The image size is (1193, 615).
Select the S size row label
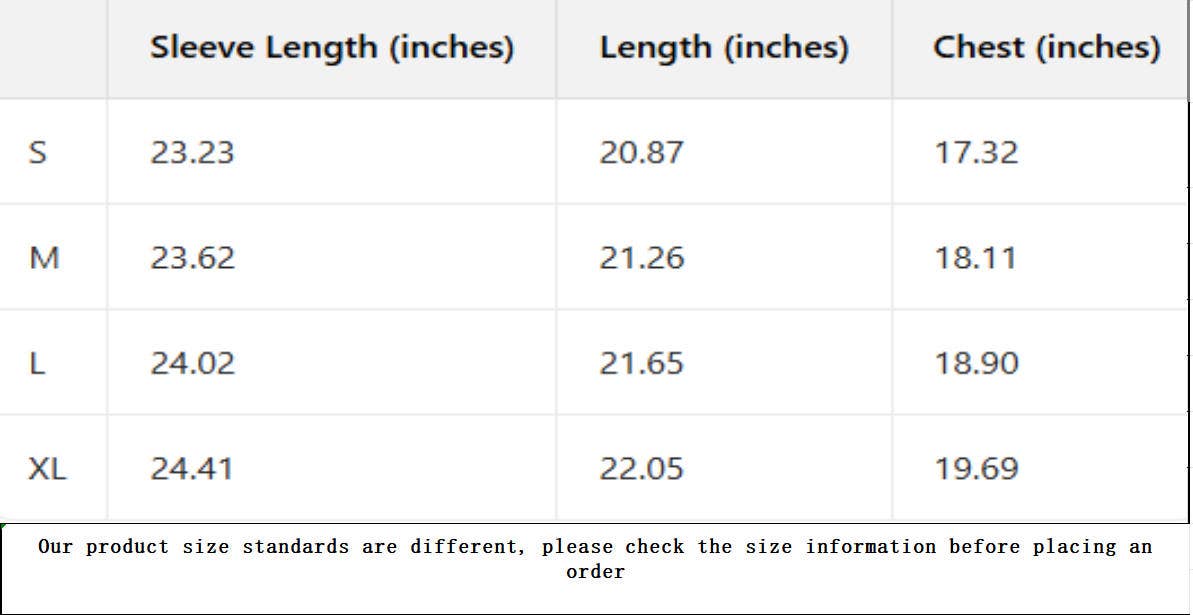click(38, 152)
